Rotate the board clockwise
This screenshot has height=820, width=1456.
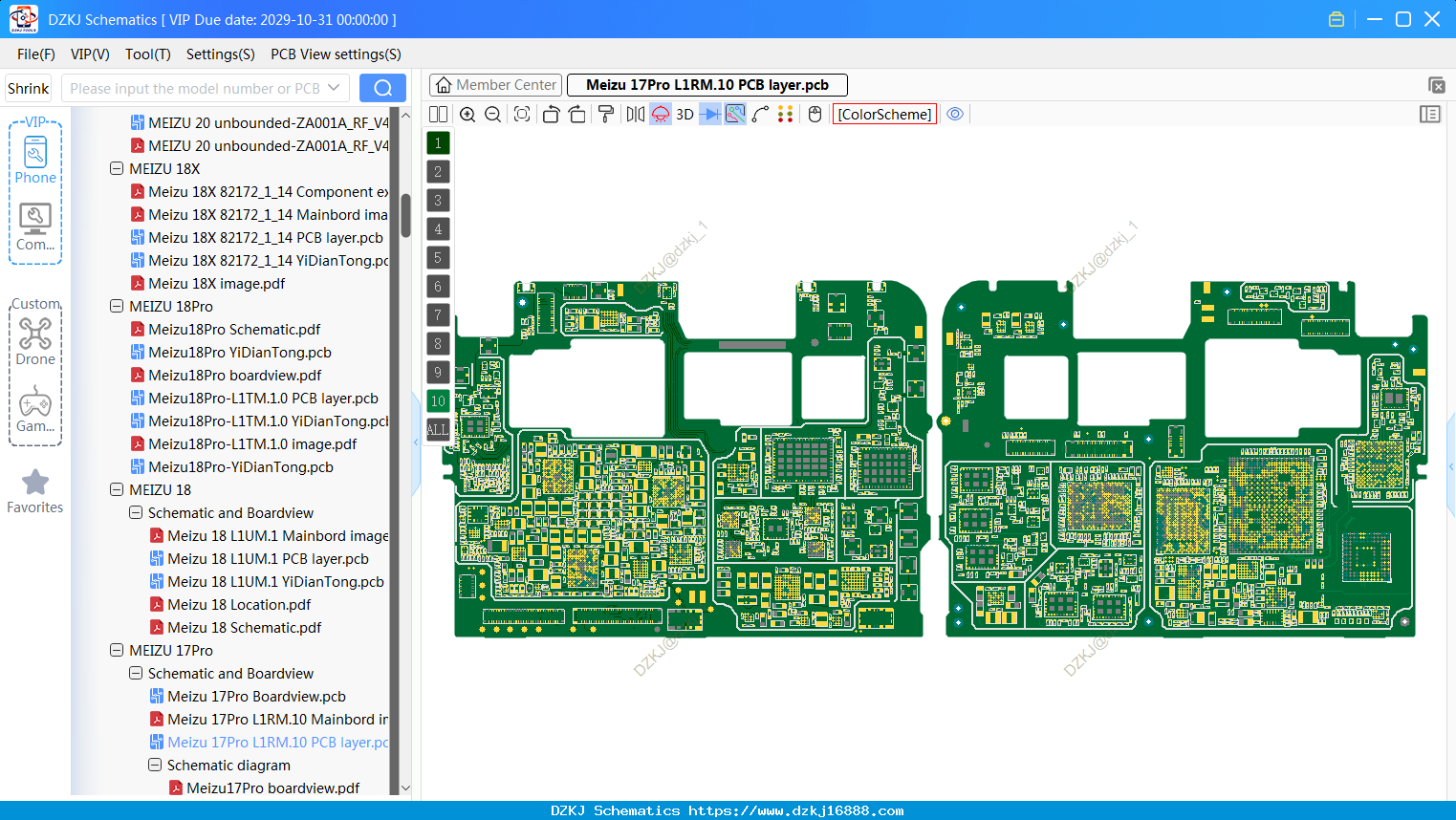tap(576, 114)
